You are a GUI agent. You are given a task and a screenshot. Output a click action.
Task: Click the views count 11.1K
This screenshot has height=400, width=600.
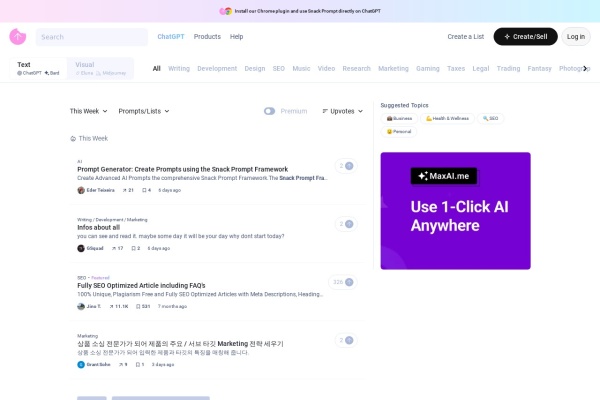(119, 307)
